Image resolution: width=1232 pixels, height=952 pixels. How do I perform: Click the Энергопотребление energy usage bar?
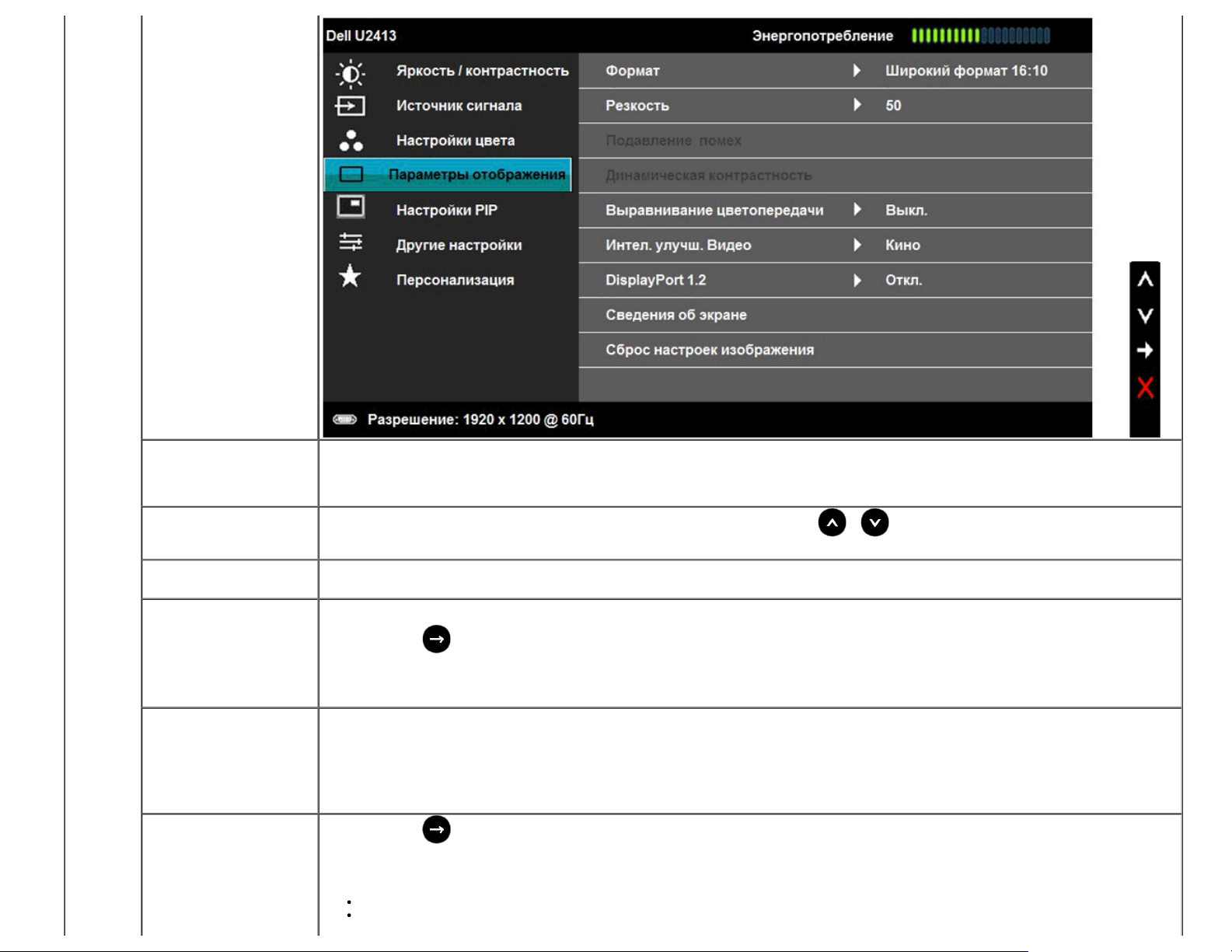(x=980, y=36)
